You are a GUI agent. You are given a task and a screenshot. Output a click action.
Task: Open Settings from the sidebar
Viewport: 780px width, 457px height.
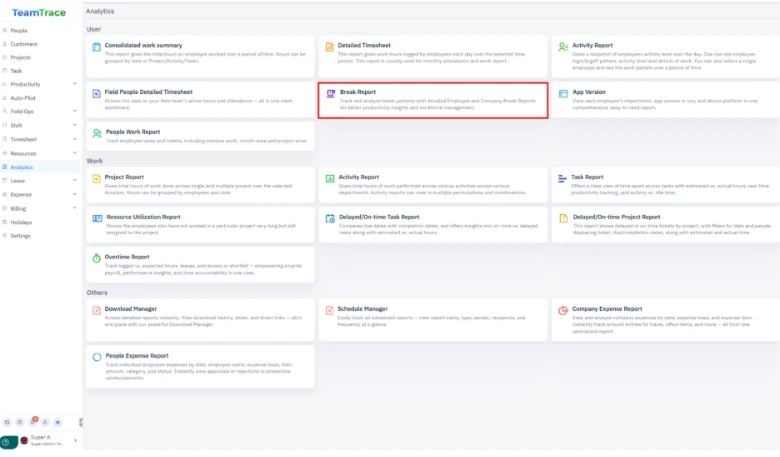click(x=21, y=236)
